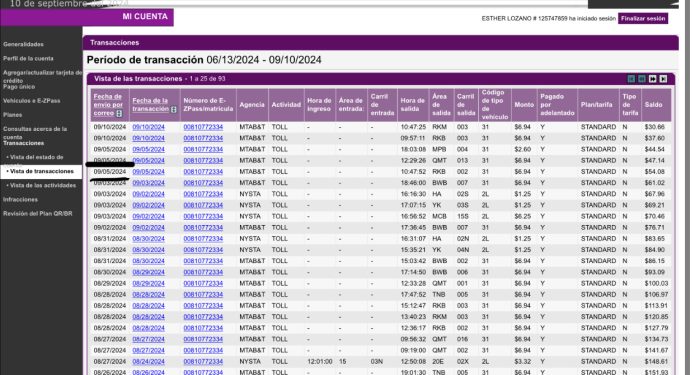This screenshot has width=695, height=375.
Task: Click the MPB exit area cell
Action: (439, 149)
